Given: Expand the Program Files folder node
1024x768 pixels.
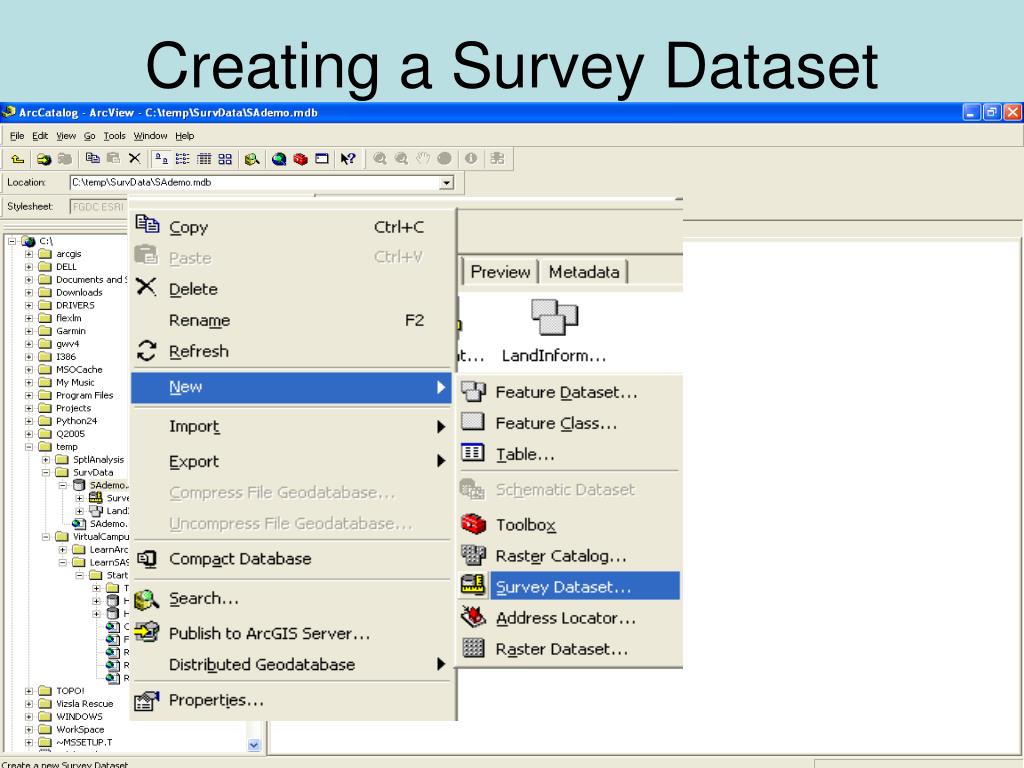Looking at the screenshot, I should [29, 395].
